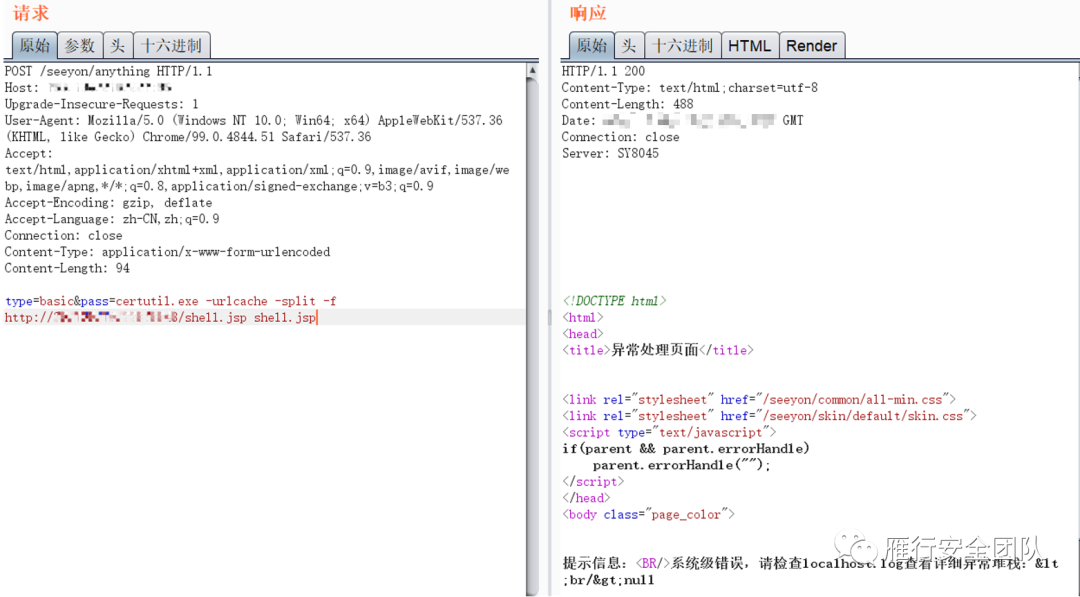The width and height of the screenshot is (1080, 597).
Task: Click the all-min.css stylesheet link line
Action: tap(759, 399)
